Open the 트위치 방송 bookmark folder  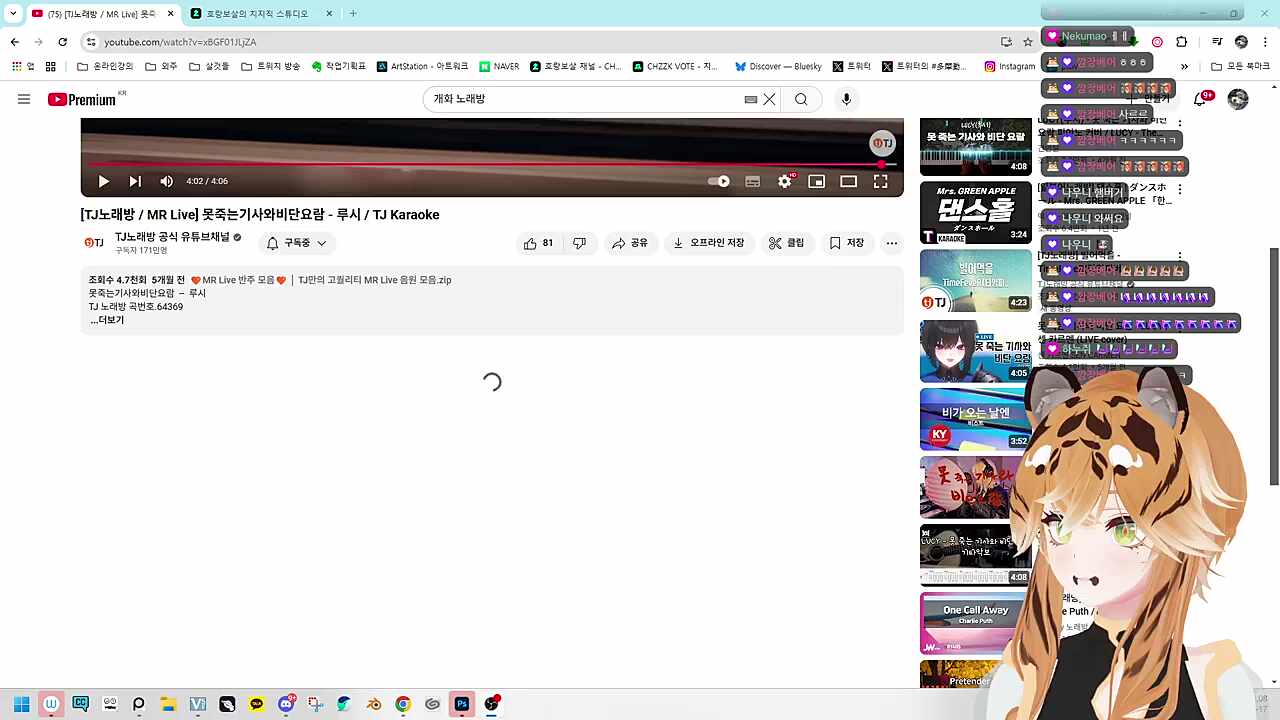[270, 67]
